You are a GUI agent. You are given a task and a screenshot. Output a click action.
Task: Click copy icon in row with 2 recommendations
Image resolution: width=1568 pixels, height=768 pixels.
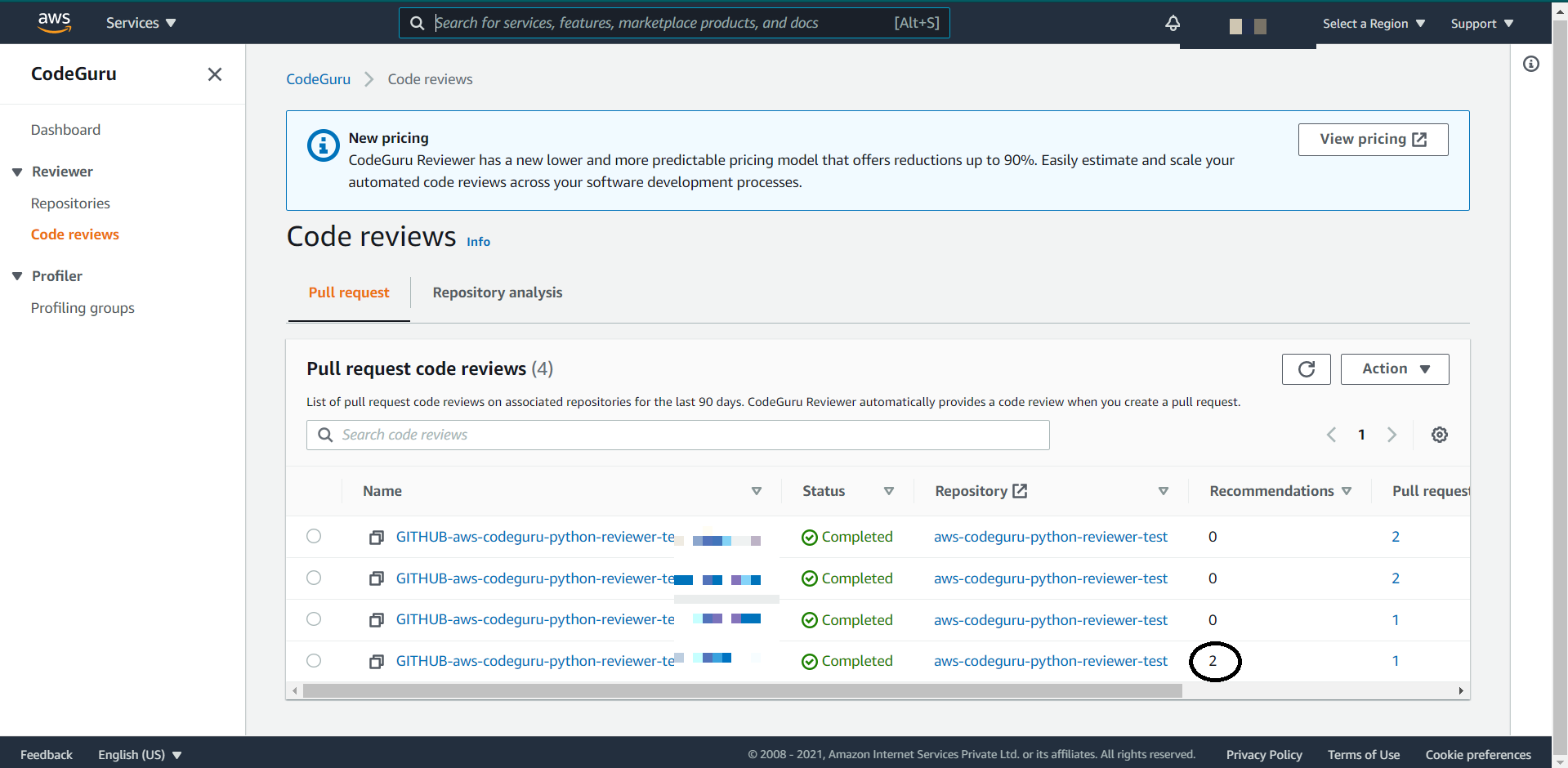pyautogui.click(x=376, y=662)
